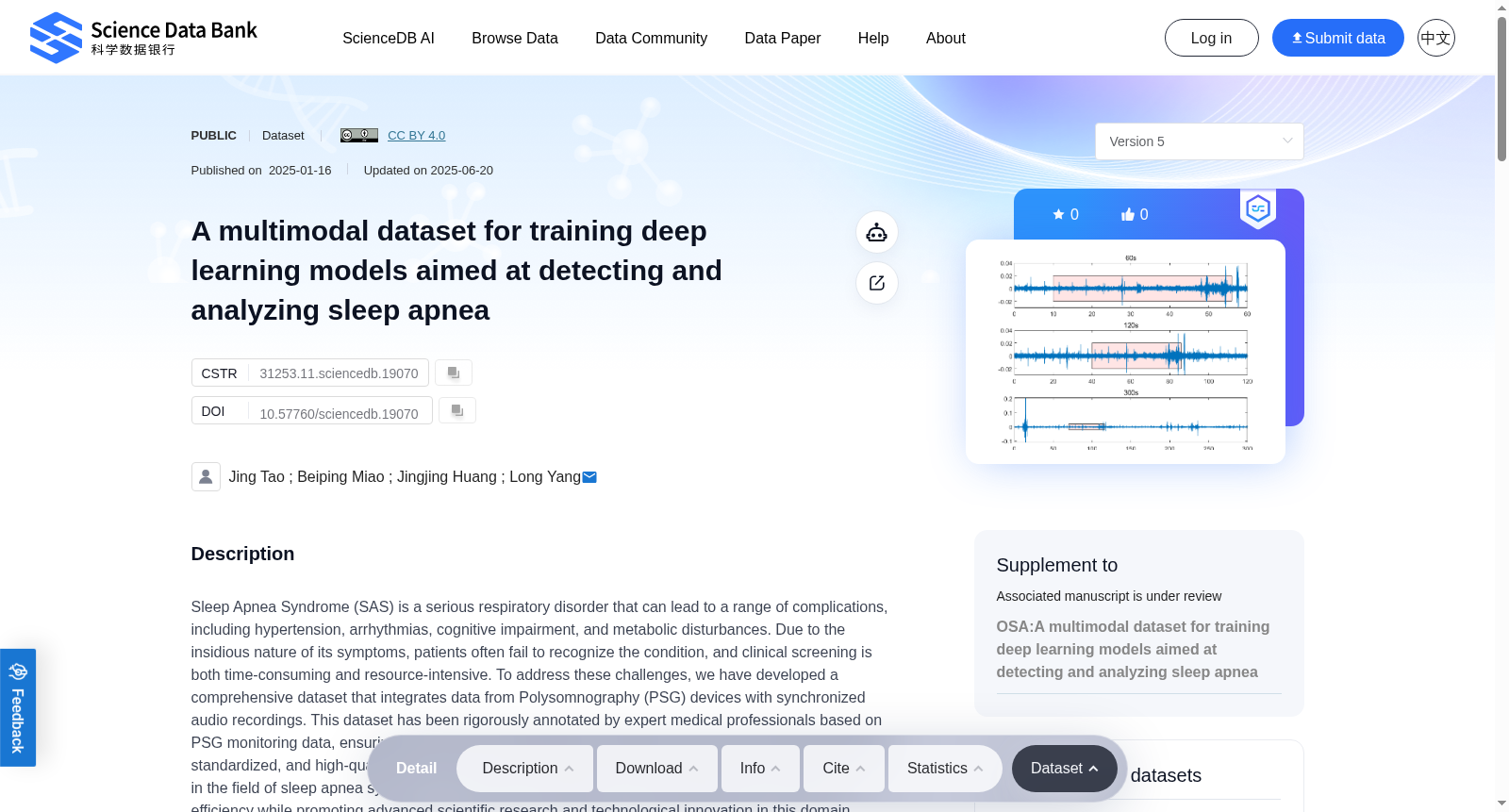Click the PUBLIC status label
The height and width of the screenshot is (812, 1509).
coord(213,135)
